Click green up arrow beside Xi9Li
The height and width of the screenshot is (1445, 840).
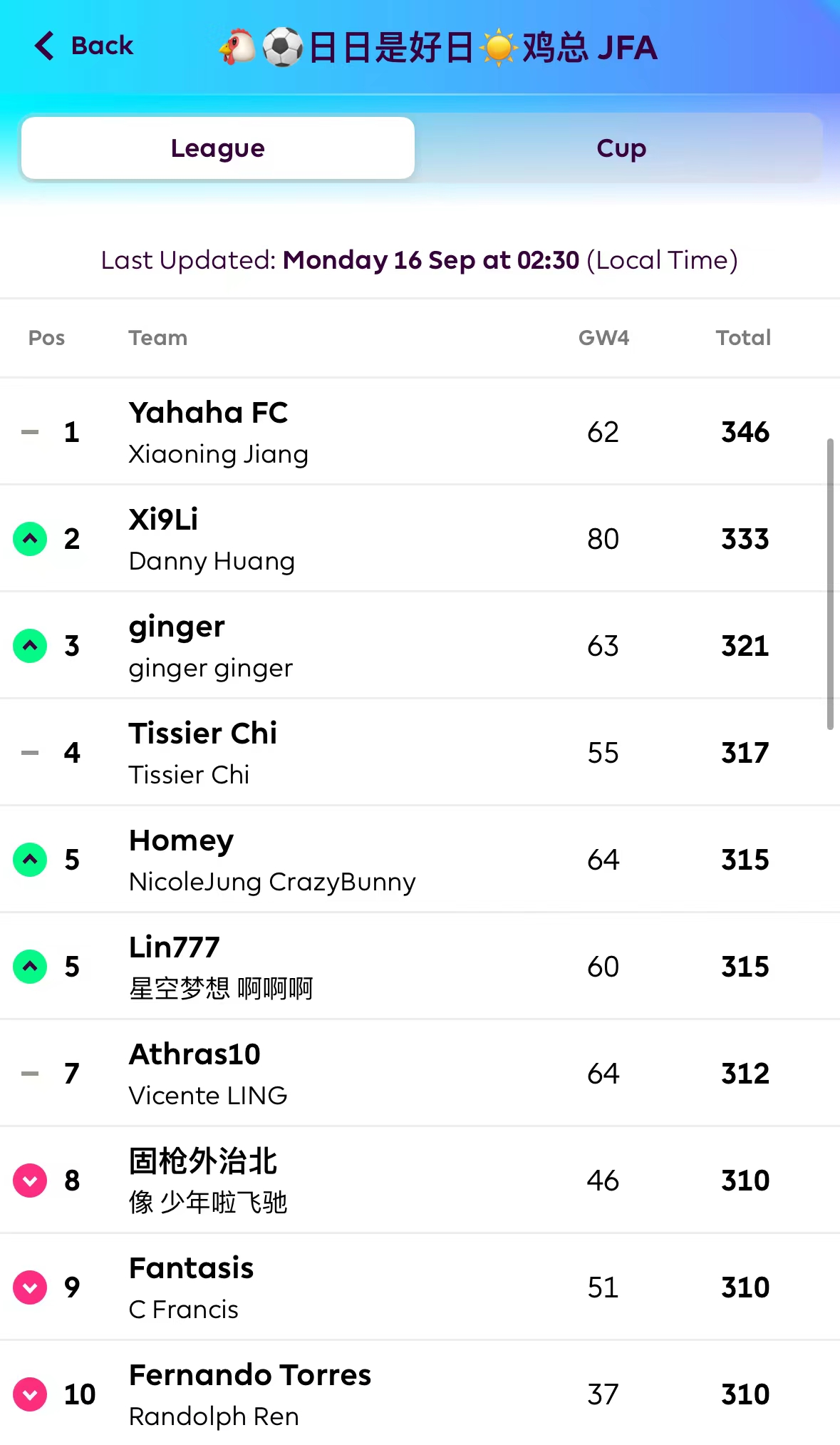pyautogui.click(x=30, y=539)
